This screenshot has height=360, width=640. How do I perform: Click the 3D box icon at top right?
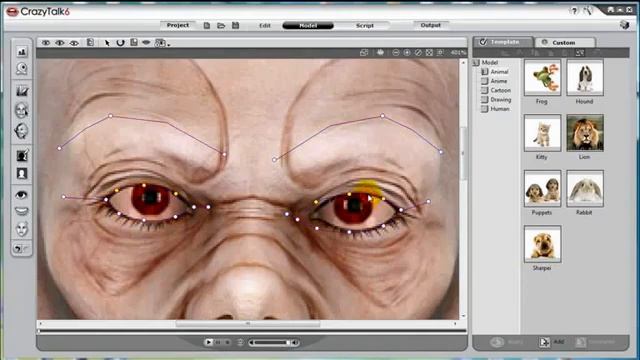coord(624,25)
